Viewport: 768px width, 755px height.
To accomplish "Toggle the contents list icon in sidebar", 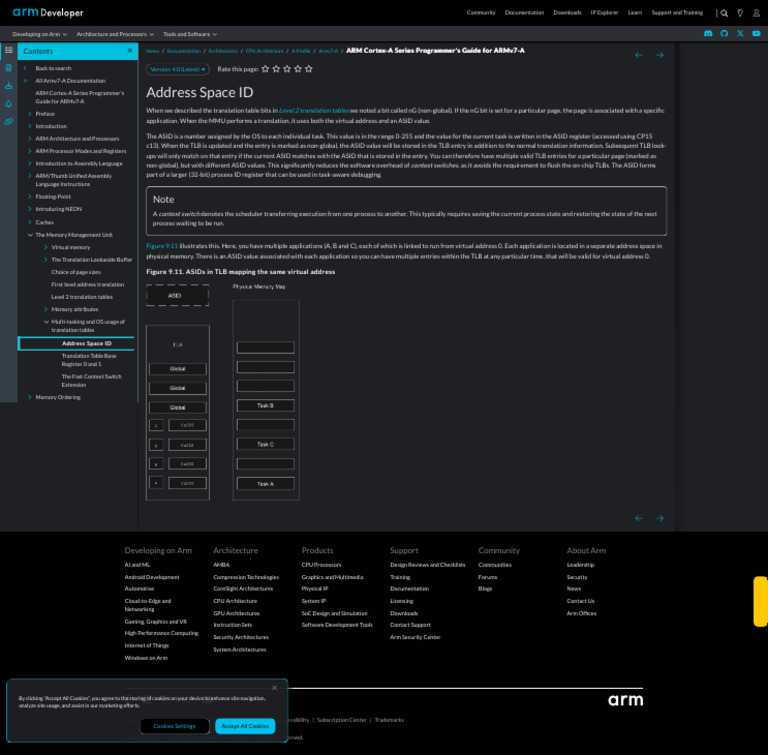I will click(9, 50).
